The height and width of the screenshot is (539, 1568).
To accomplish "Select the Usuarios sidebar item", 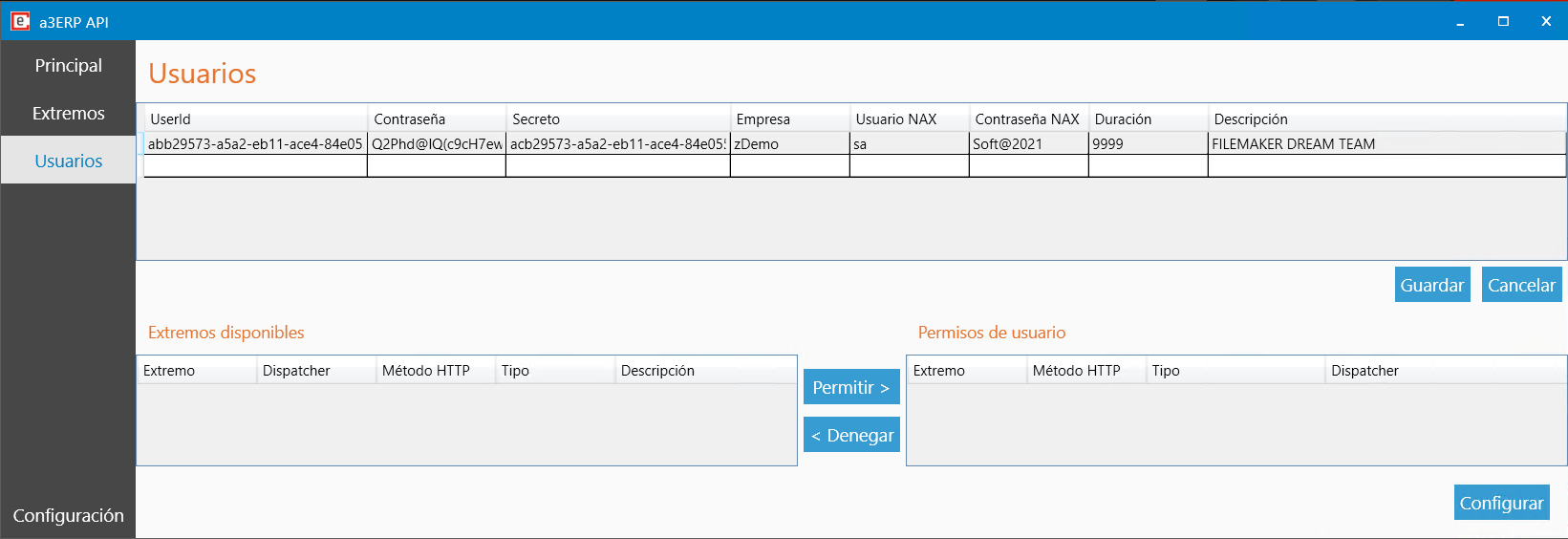I will point(68,161).
